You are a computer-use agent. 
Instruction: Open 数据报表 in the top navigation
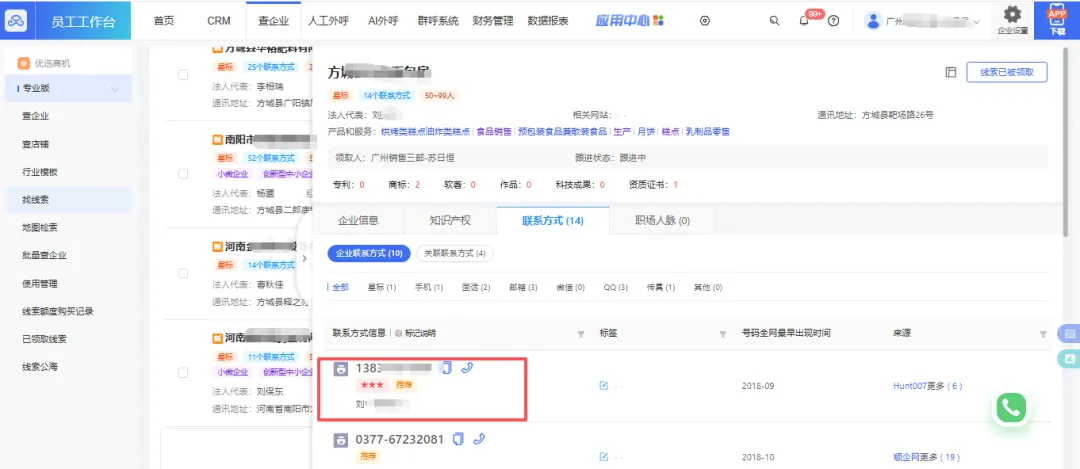tap(548, 21)
